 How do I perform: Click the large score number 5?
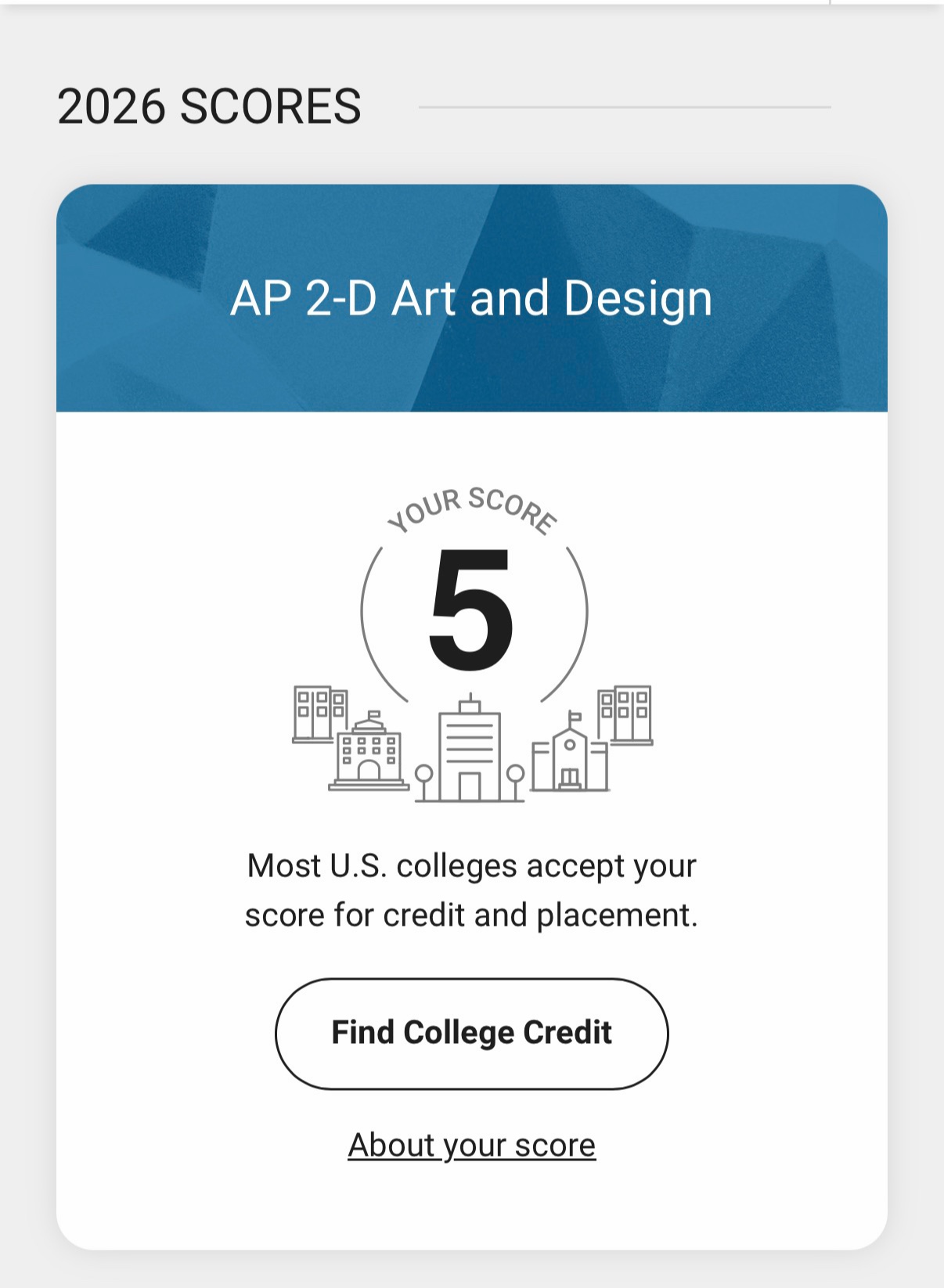pyautogui.click(x=471, y=610)
